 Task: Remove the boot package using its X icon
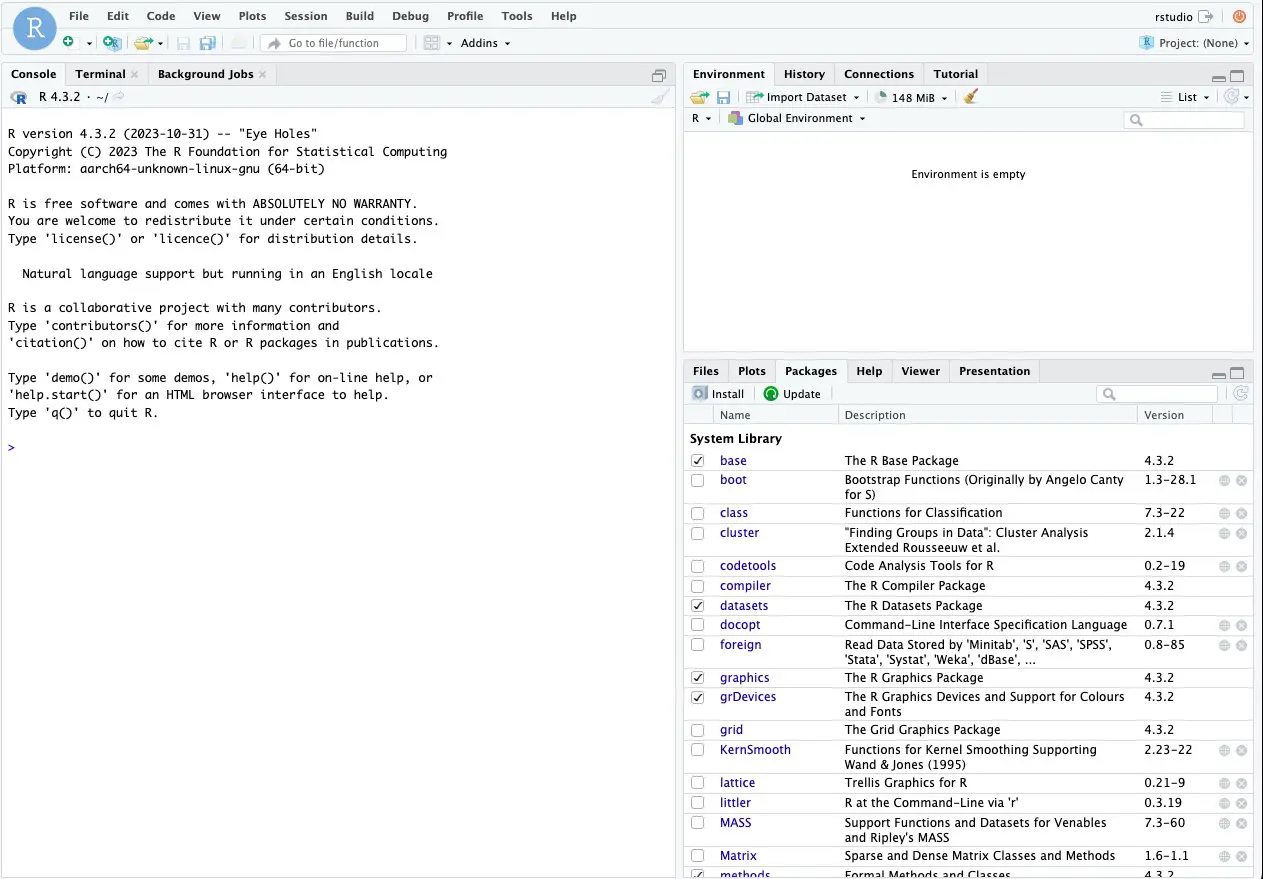1241,480
